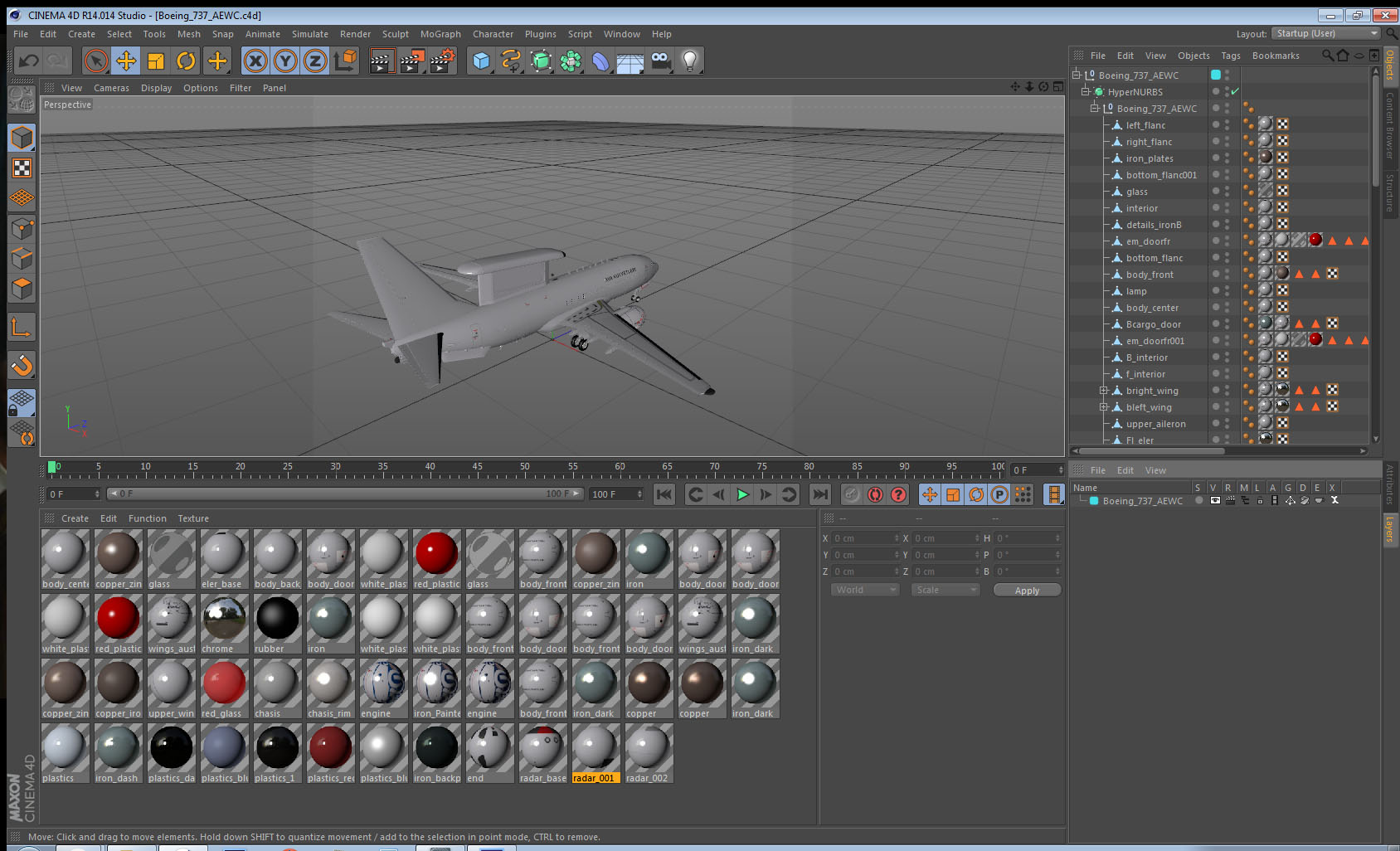This screenshot has width=1400, height=851.
Task: Jump to the end of animation
Action: coord(819,494)
